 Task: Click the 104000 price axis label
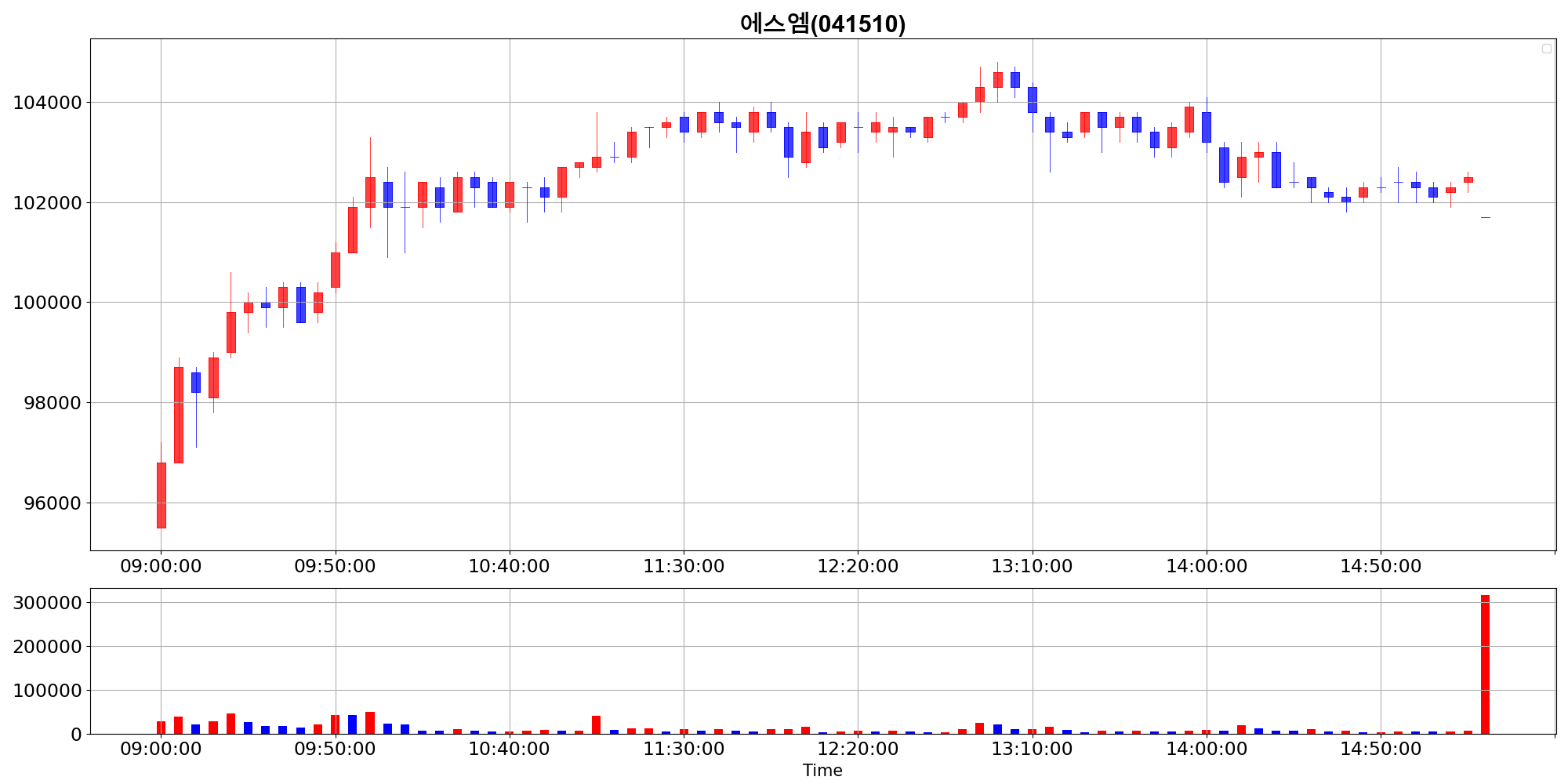[x=47, y=103]
